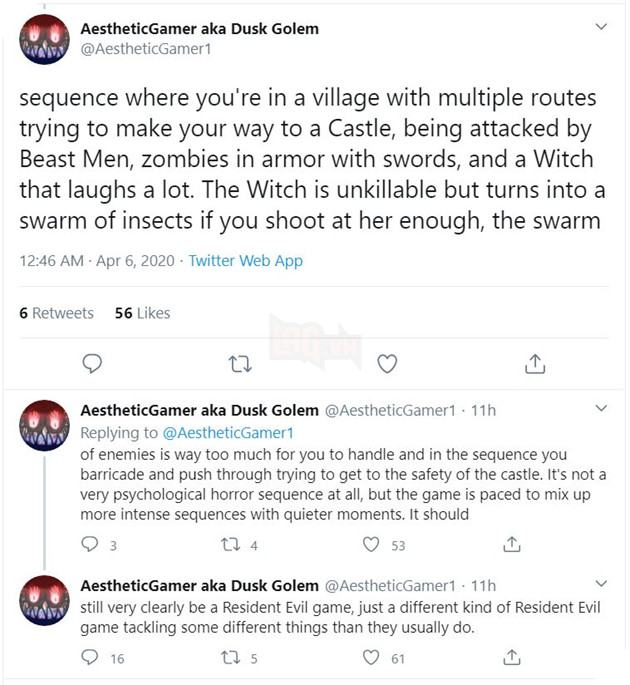This screenshot has width=630, height=685.
Task: Reply to the main tweet
Action: pos(91,363)
